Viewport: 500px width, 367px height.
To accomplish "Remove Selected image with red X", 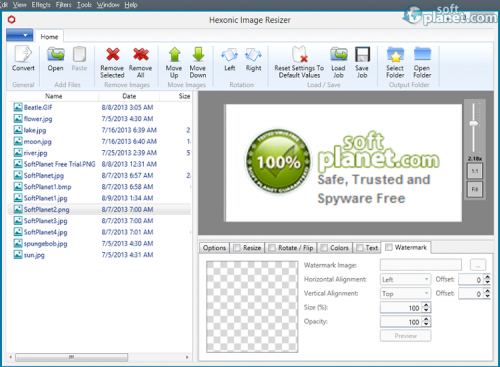I will click(x=113, y=54).
